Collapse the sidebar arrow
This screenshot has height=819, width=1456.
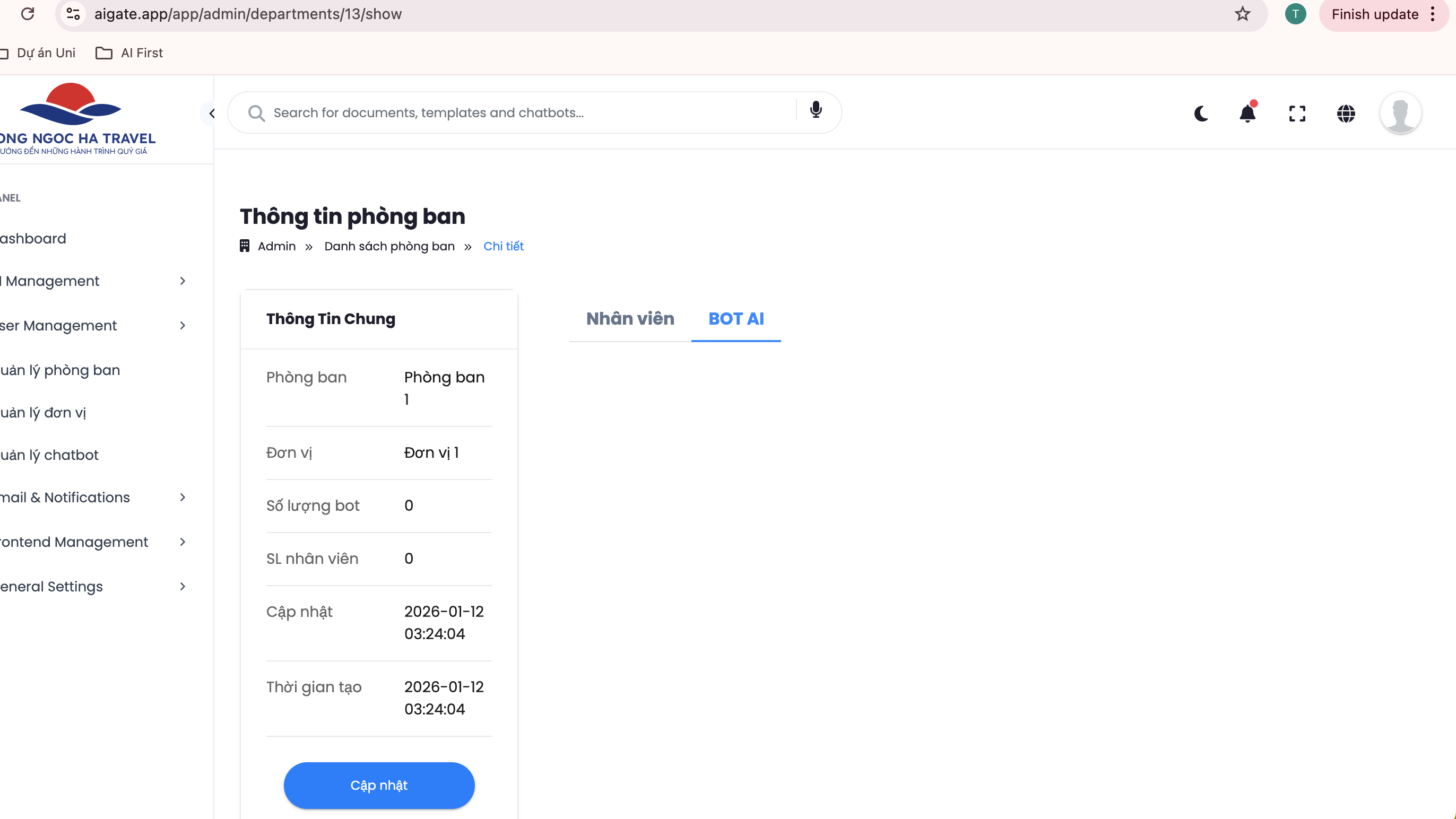pyautogui.click(x=211, y=114)
